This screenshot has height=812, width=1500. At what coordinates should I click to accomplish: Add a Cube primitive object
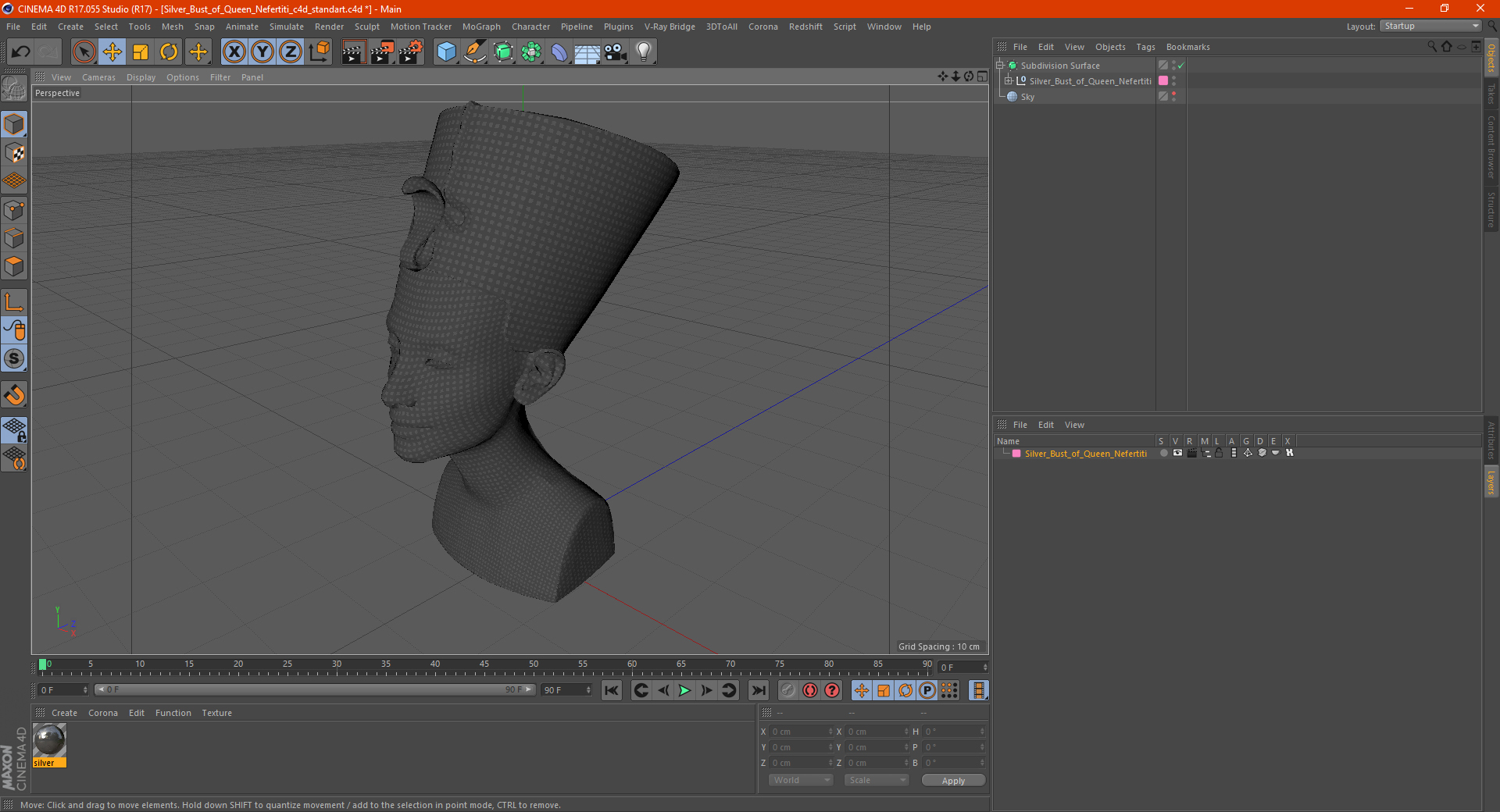click(446, 52)
